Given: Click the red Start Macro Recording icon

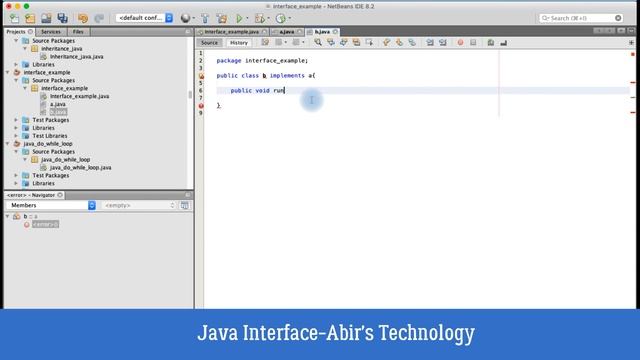Looking at the screenshot, I should coord(460,42).
